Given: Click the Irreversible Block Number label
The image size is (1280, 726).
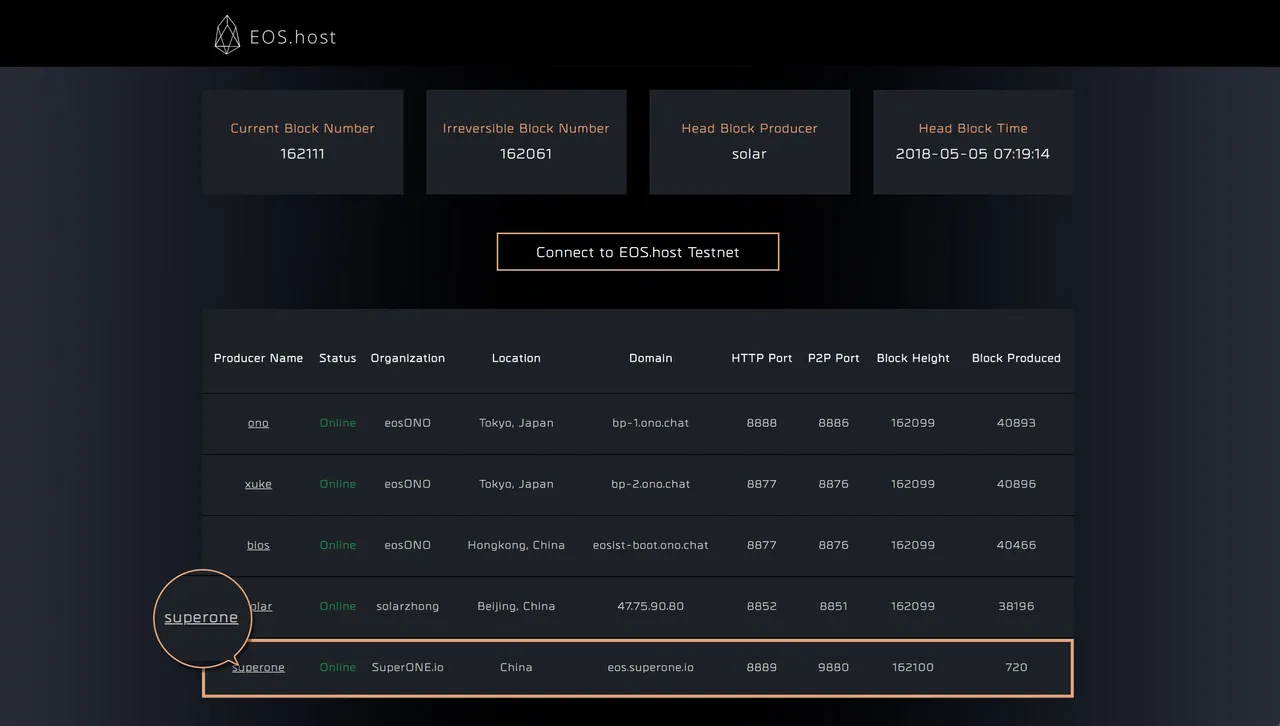Looking at the screenshot, I should [x=526, y=128].
